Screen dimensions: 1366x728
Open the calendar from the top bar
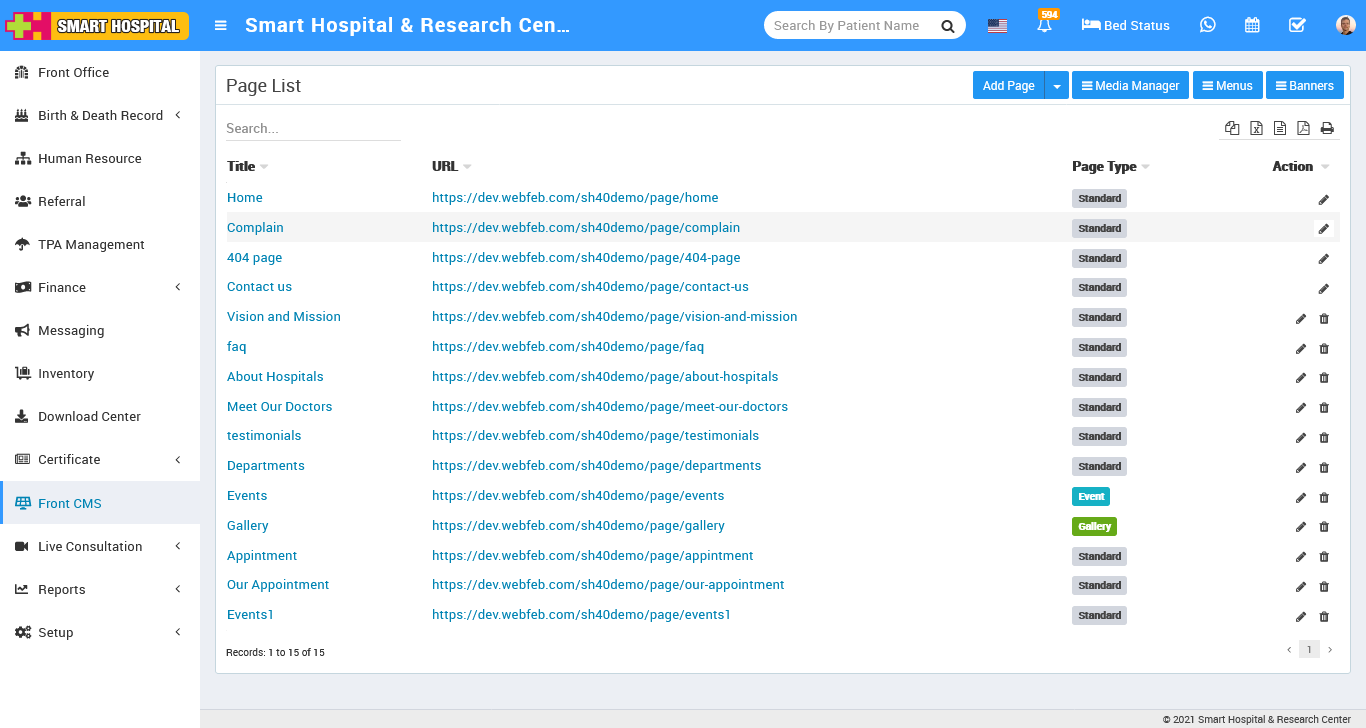tap(1252, 25)
